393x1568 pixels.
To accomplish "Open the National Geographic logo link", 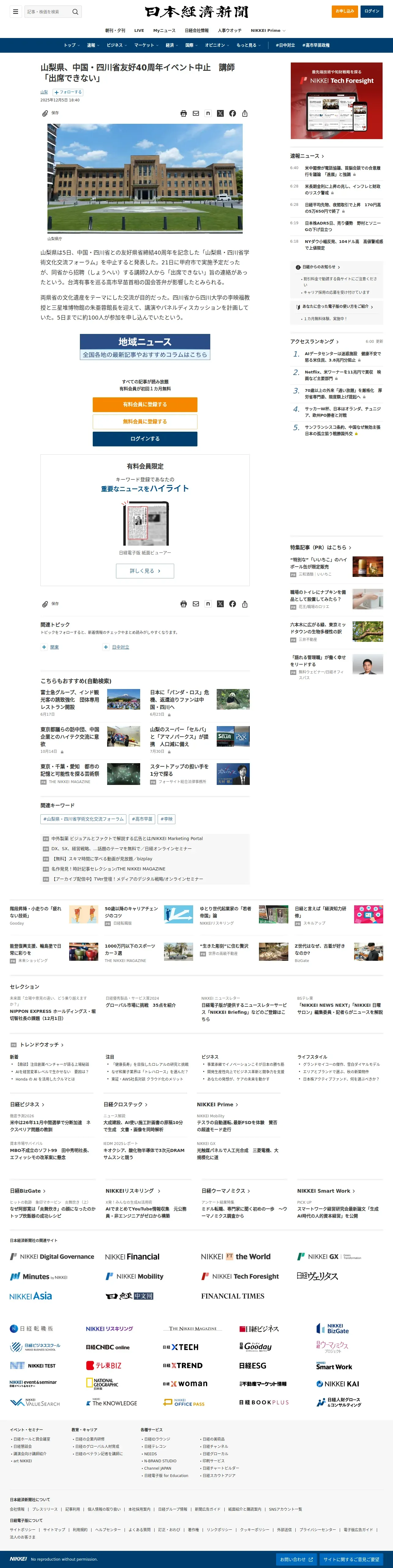I will pos(102,1384).
